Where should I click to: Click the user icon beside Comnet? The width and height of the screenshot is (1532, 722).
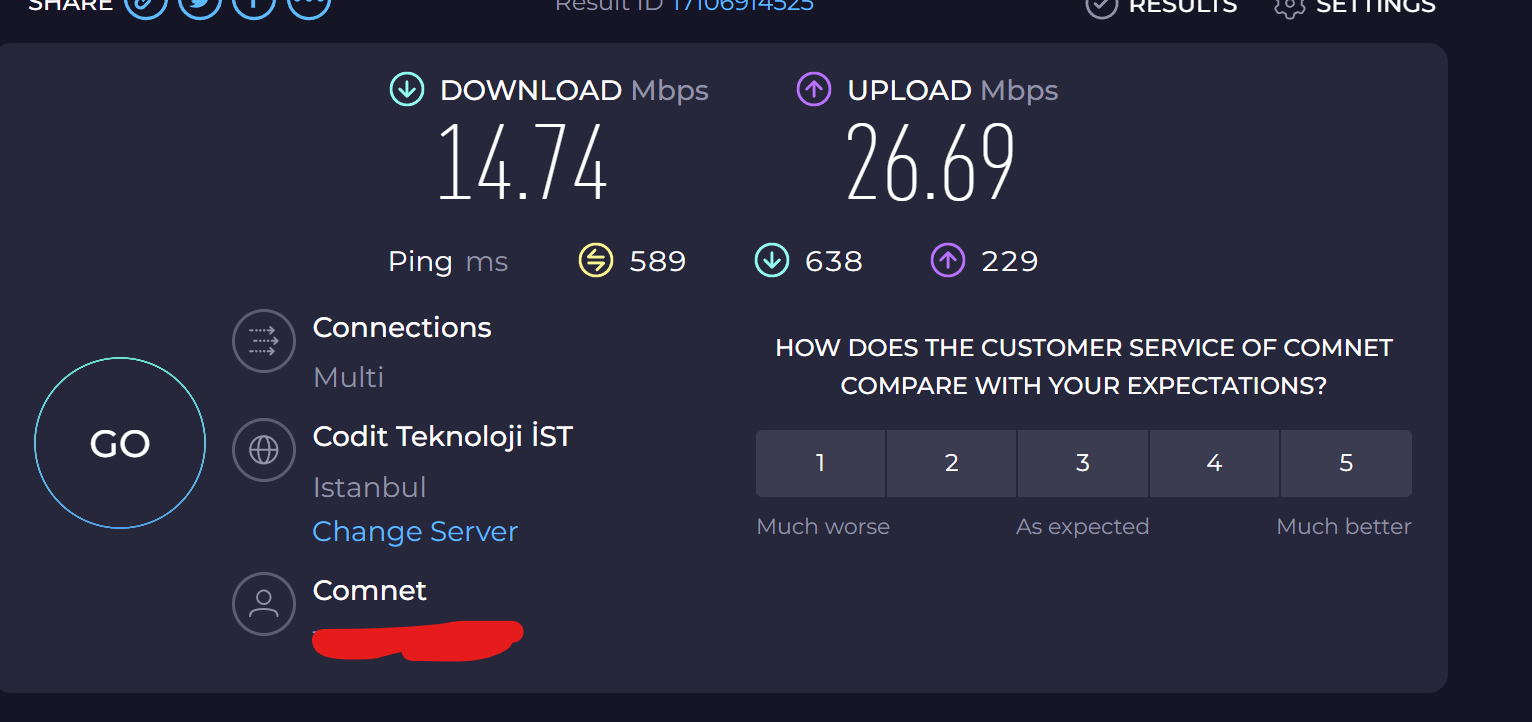(x=264, y=603)
